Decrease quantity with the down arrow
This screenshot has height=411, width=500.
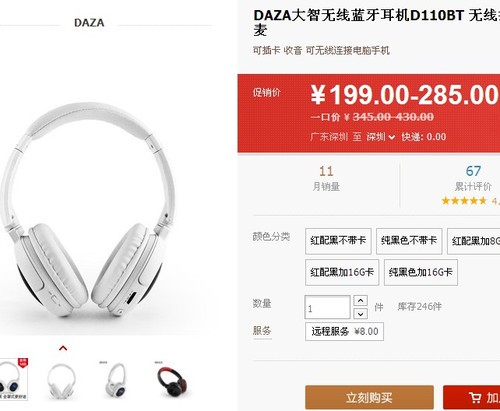(360, 314)
